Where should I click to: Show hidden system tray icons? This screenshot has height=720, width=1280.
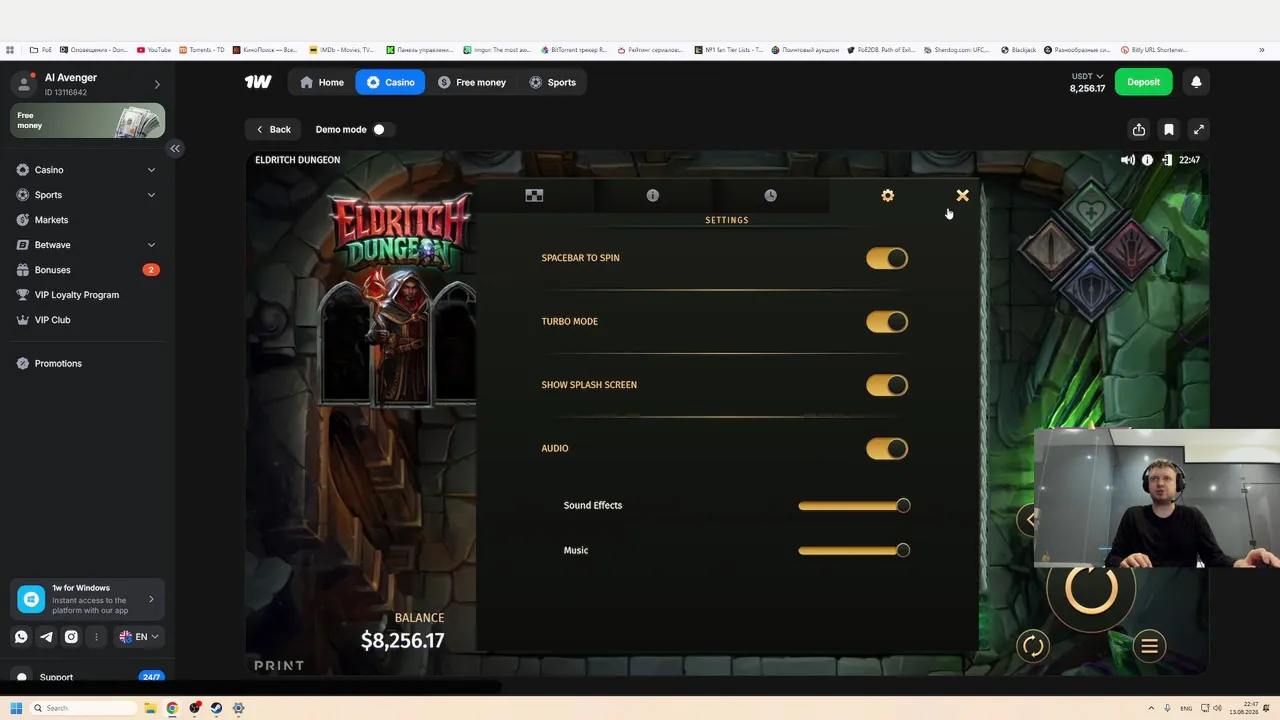[1150, 708]
